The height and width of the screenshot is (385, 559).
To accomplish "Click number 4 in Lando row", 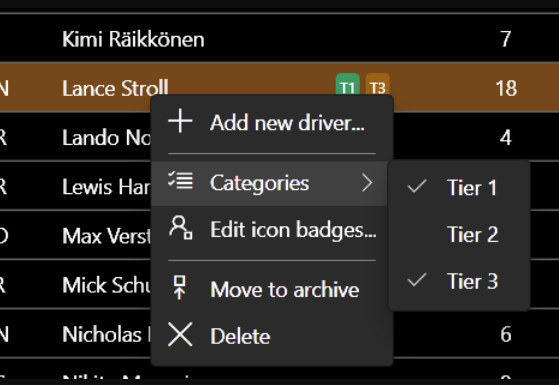I will click(506, 137).
